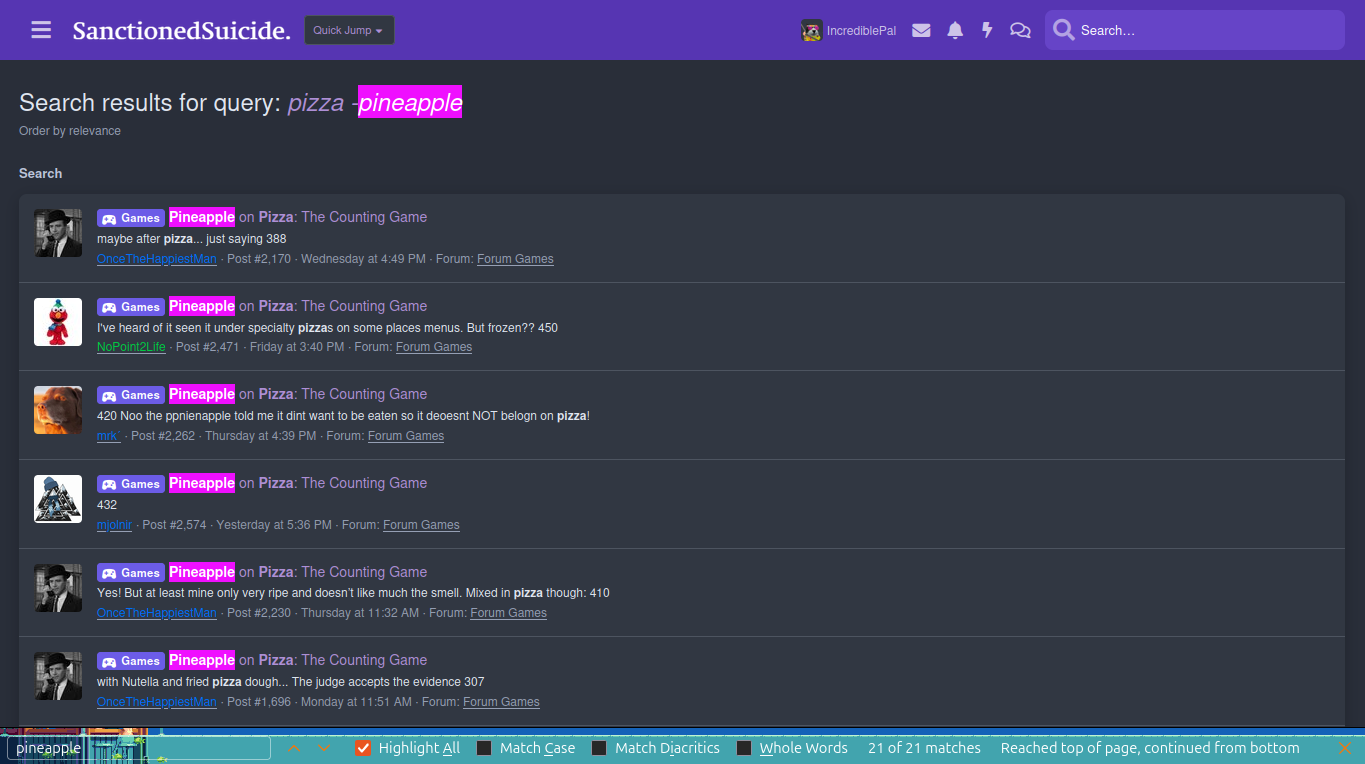Image resolution: width=1365 pixels, height=764 pixels.
Task: Enable the Whole Words checkbox
Action: click(x=744, y=748)
